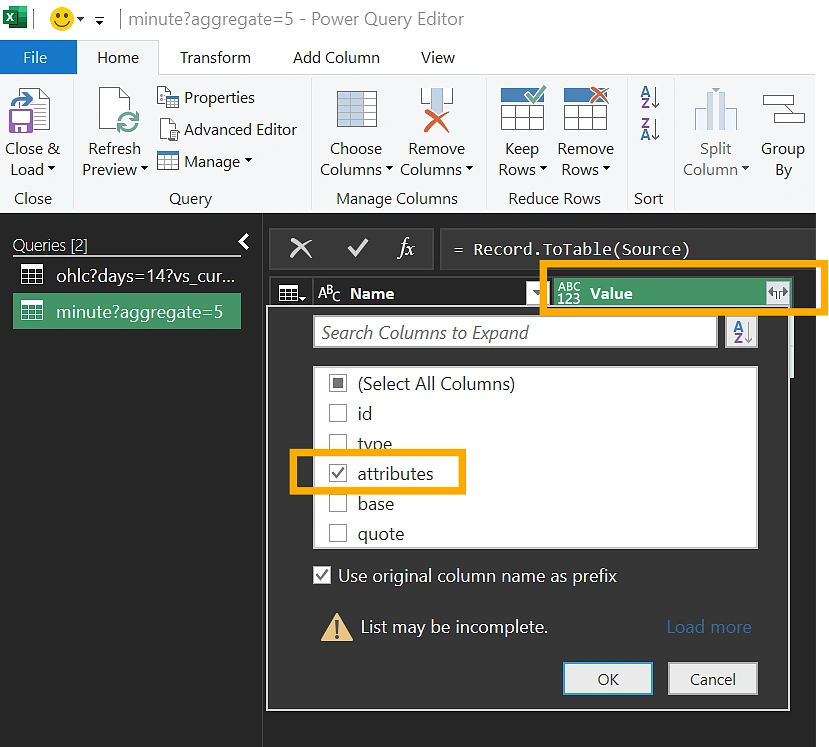Click the fx formula bar icon

(406, 248)
